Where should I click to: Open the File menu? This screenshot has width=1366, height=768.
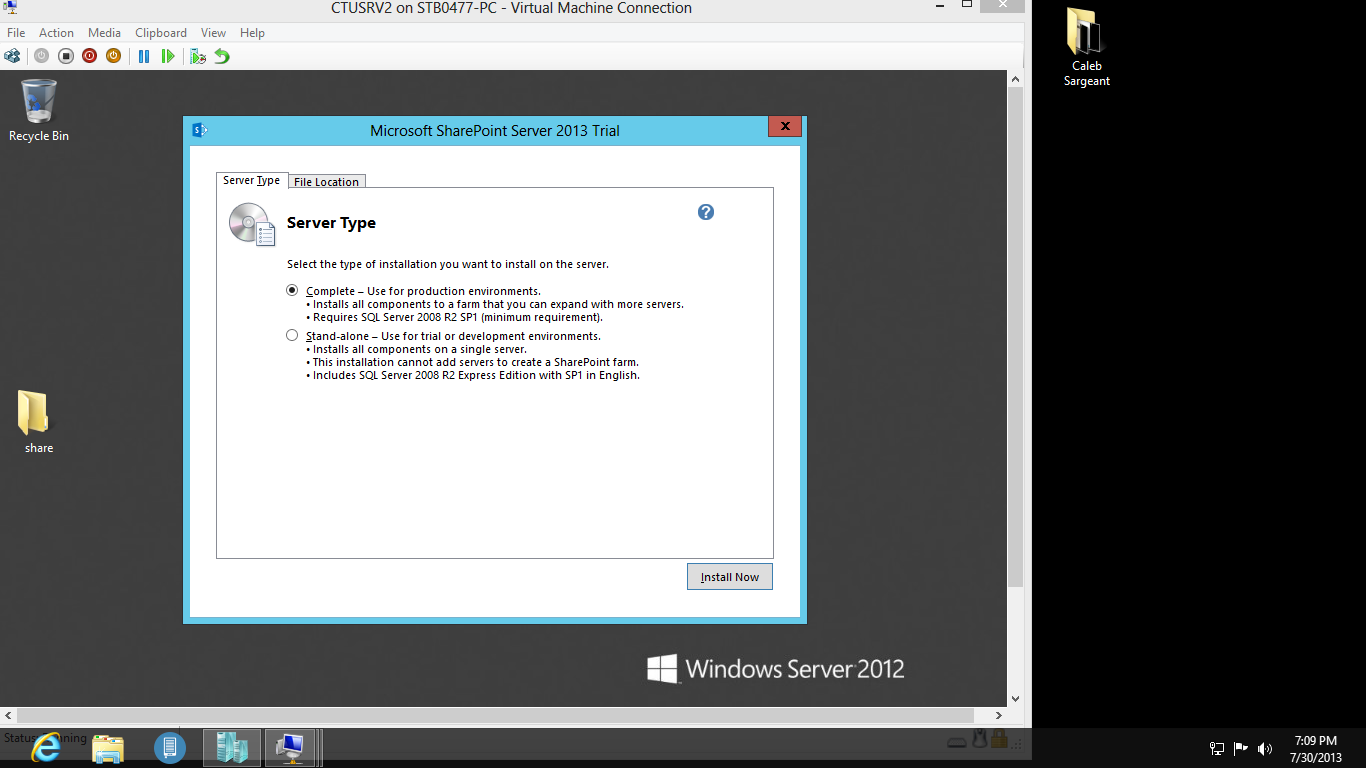pos(16,33)
